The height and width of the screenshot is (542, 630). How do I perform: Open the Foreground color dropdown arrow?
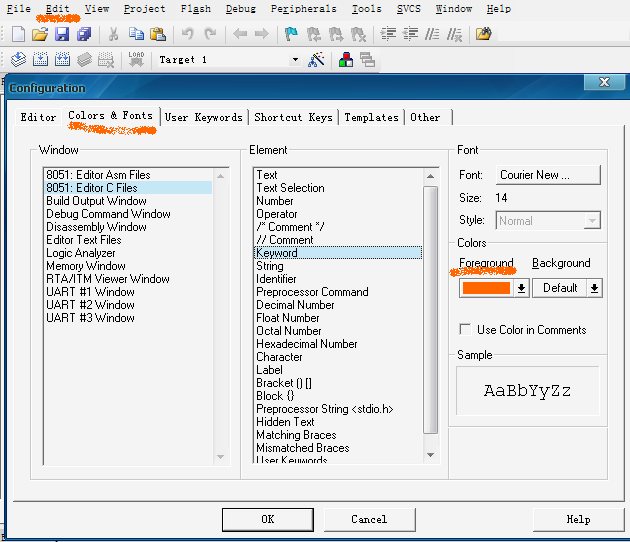click(x=521, y=288)
